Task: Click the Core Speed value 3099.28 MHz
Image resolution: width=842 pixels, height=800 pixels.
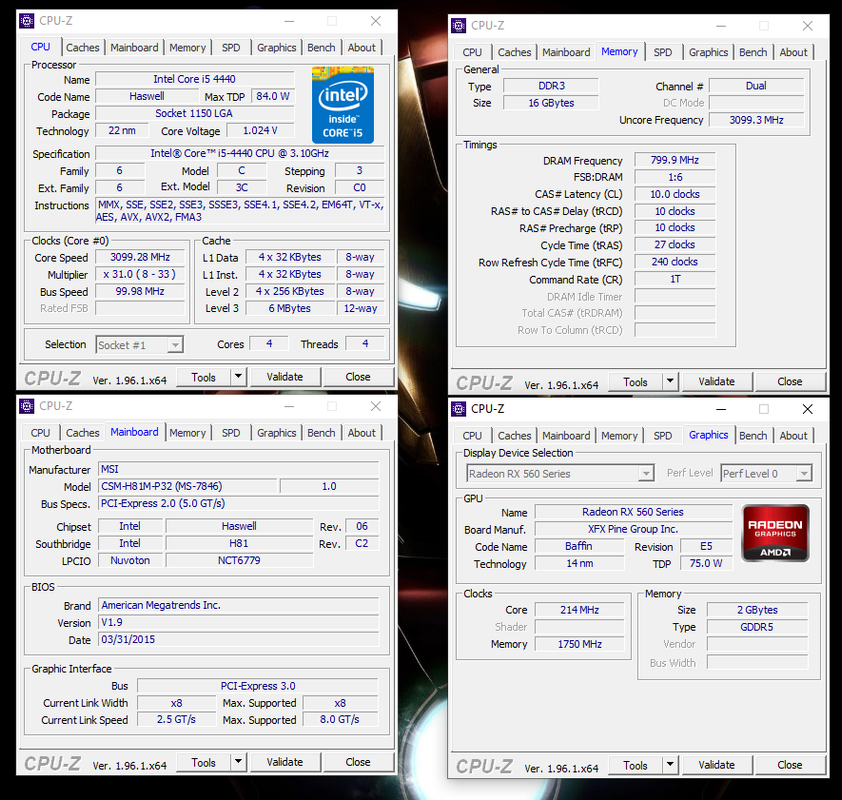Action: [140, 257]
